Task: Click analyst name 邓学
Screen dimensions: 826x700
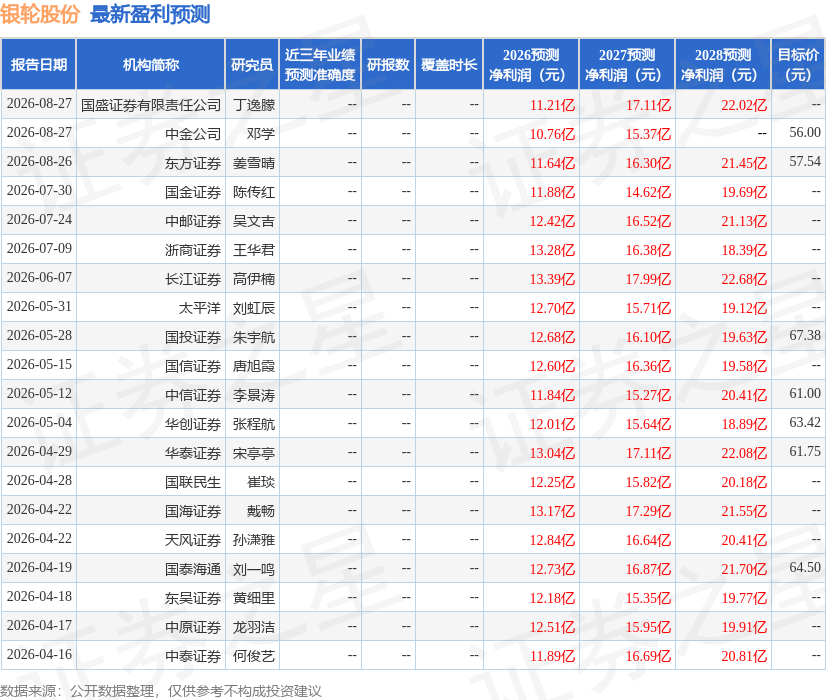Action: [x=261, y=134]
